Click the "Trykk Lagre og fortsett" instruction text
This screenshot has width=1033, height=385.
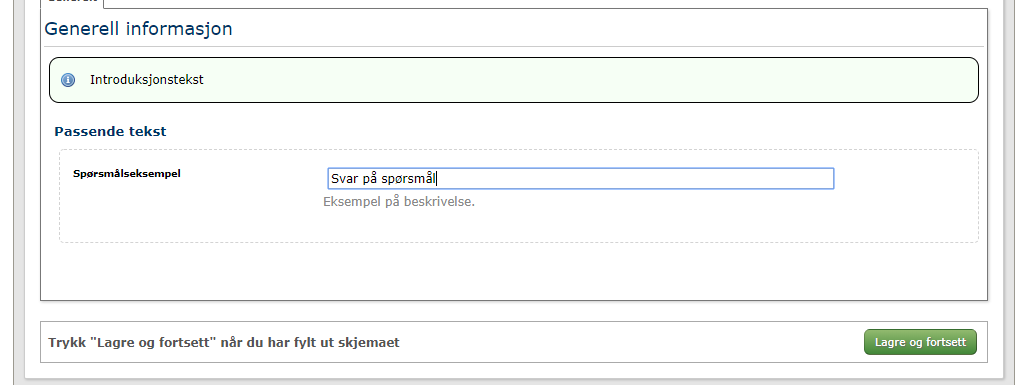coord(224,343)
